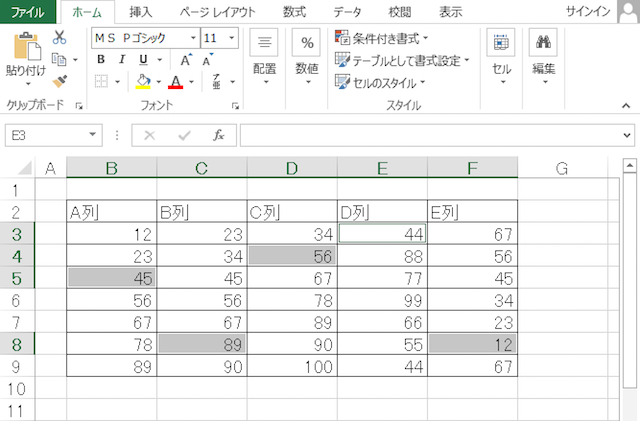This screenshot has height=421, width=640.
Task: Open 条件付き書式 conditional formatting
Action: pos(381,38)
